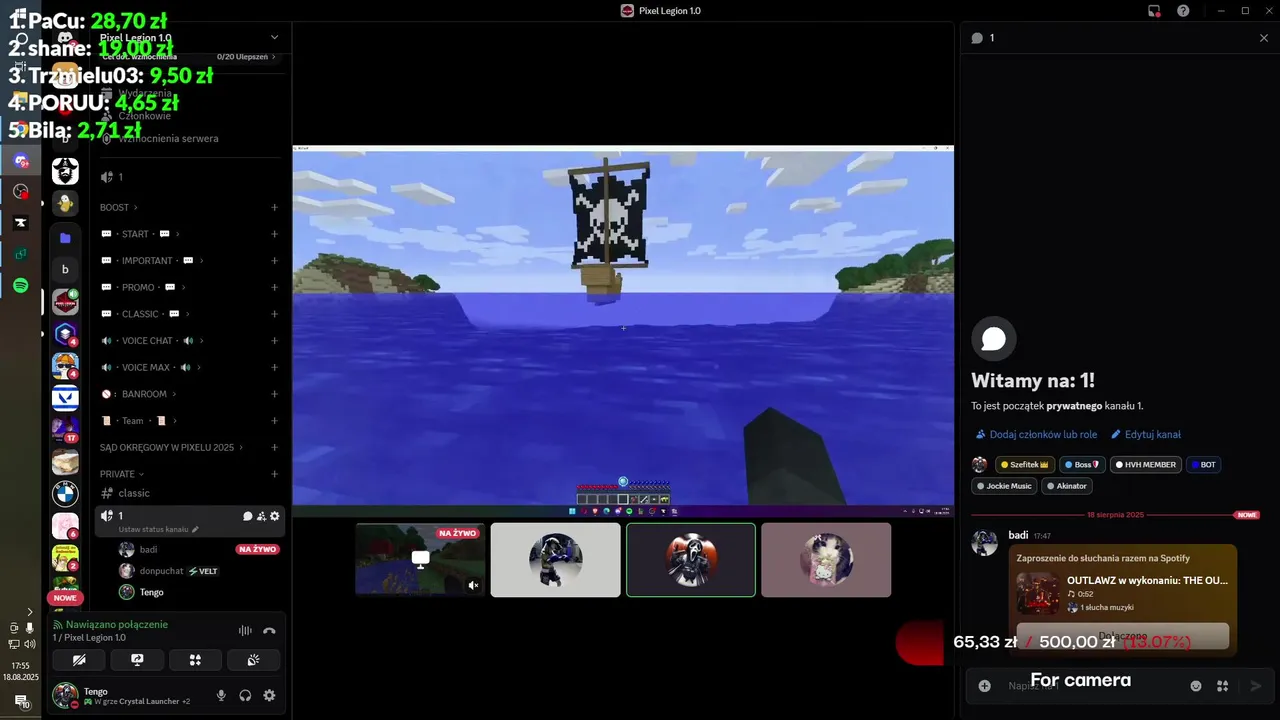Open user settings gear icon
1280x720 pixels.
pyautogui.click(x=269, y=696)
